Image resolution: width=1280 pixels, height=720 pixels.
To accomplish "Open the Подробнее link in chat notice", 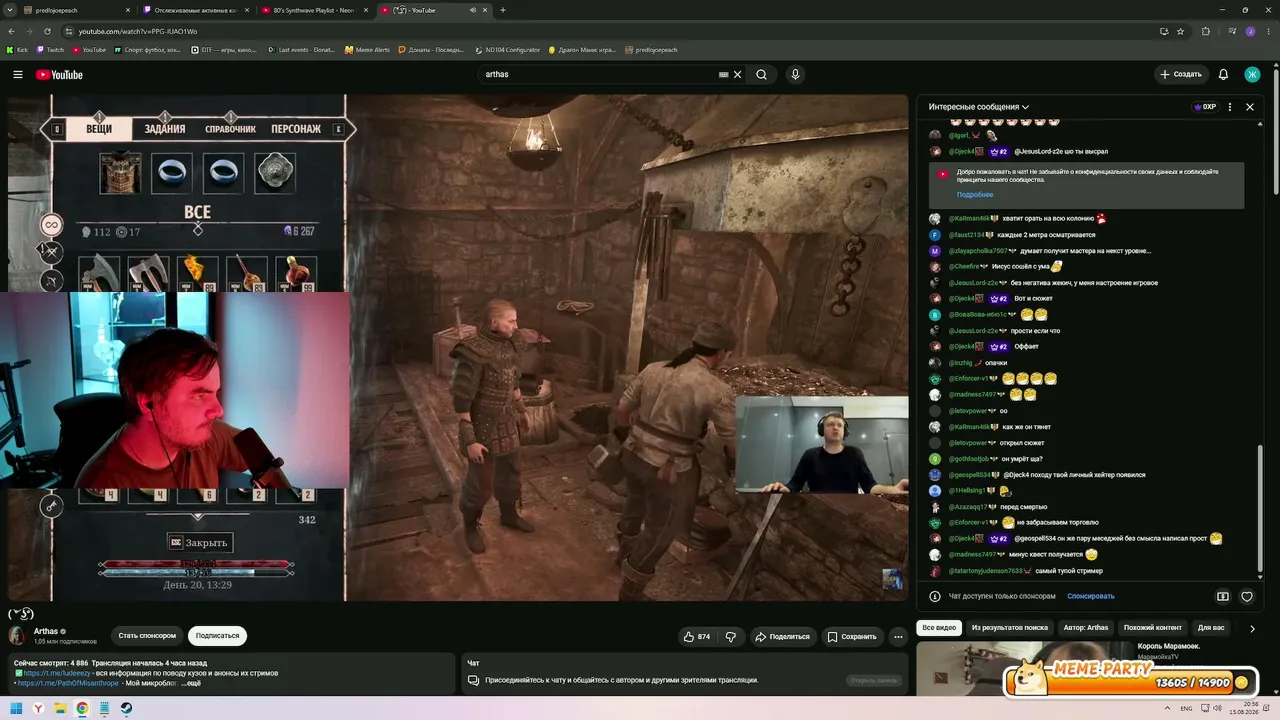I will [x=975, y=195].
